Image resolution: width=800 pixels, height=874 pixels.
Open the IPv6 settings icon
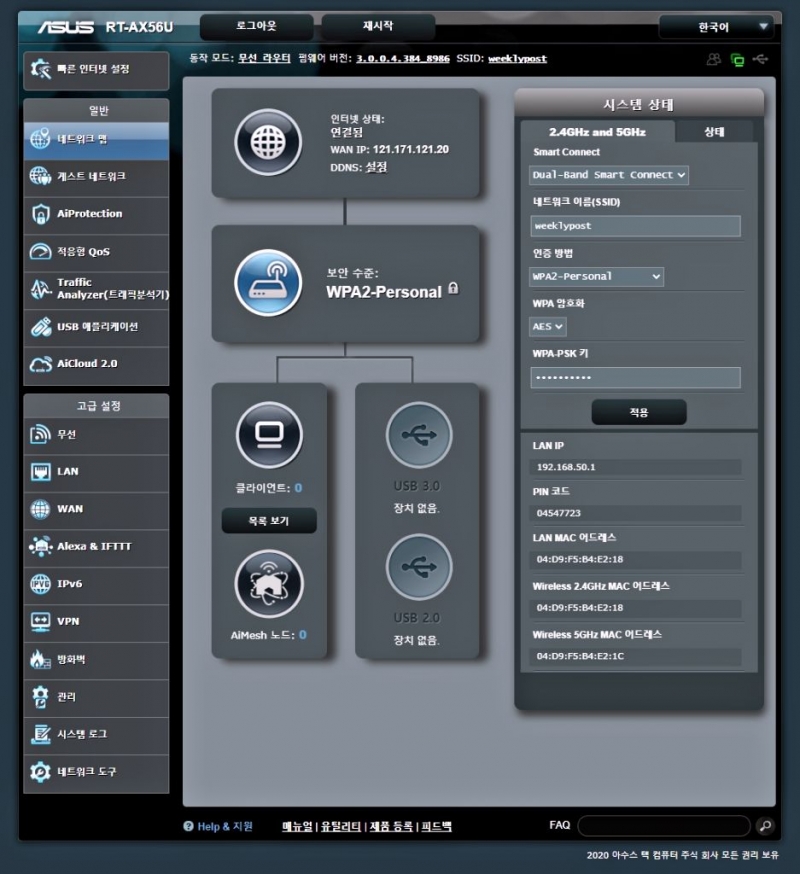pos(40,584)
